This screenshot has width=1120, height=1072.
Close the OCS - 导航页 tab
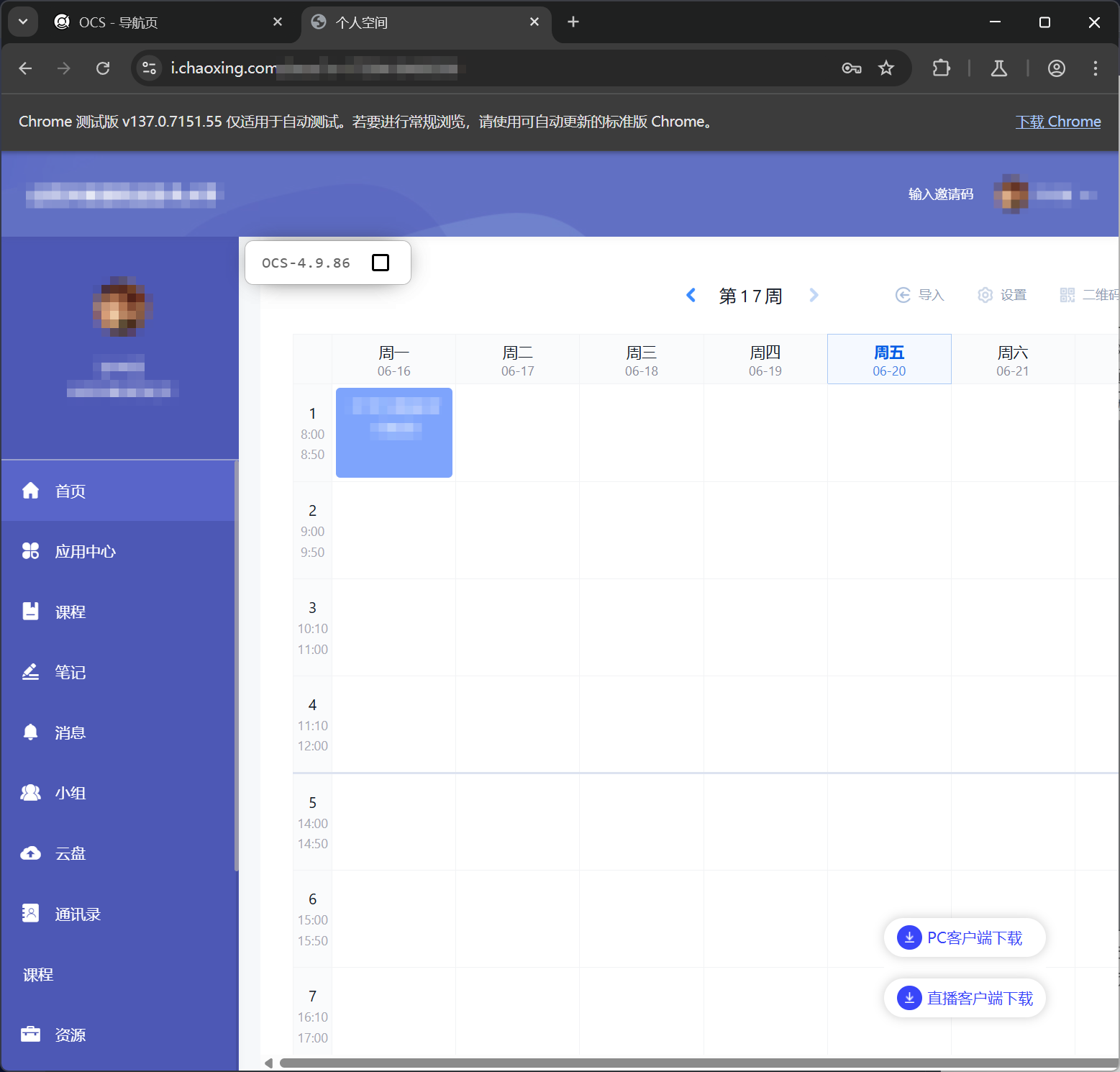point(278,22)
